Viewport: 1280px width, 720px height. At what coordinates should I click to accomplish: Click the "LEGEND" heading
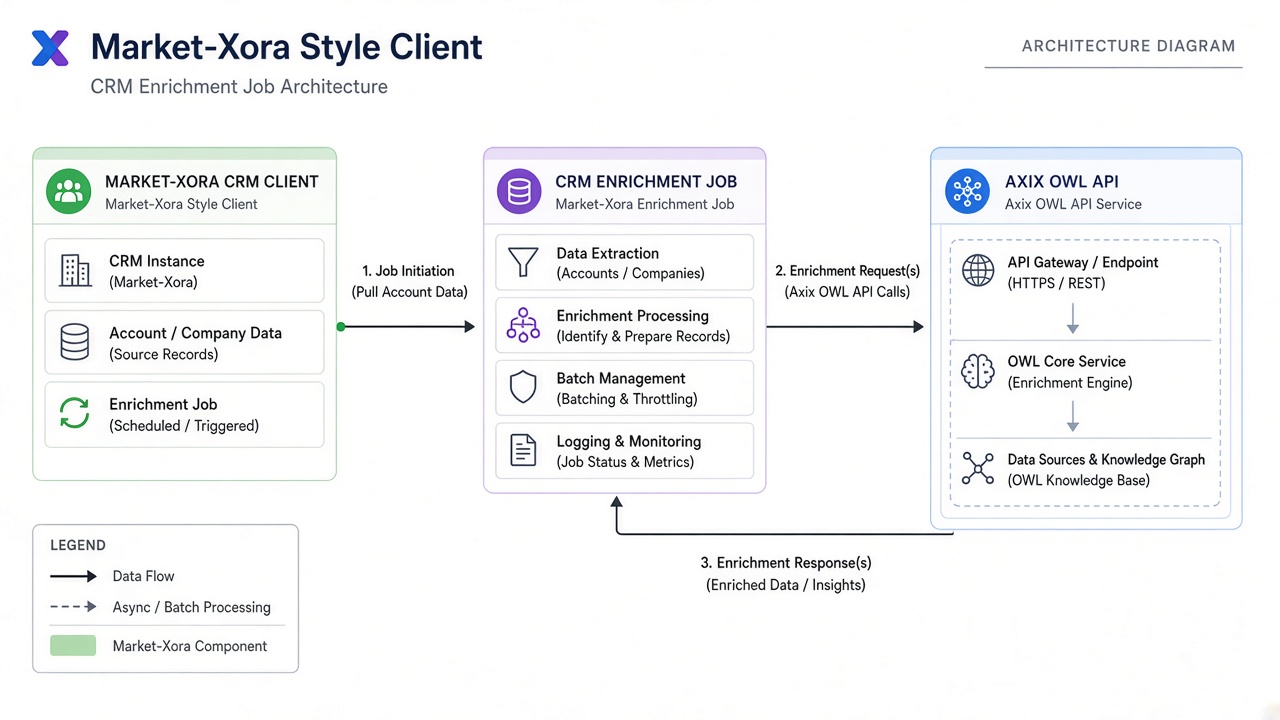[x=78, y=545]
